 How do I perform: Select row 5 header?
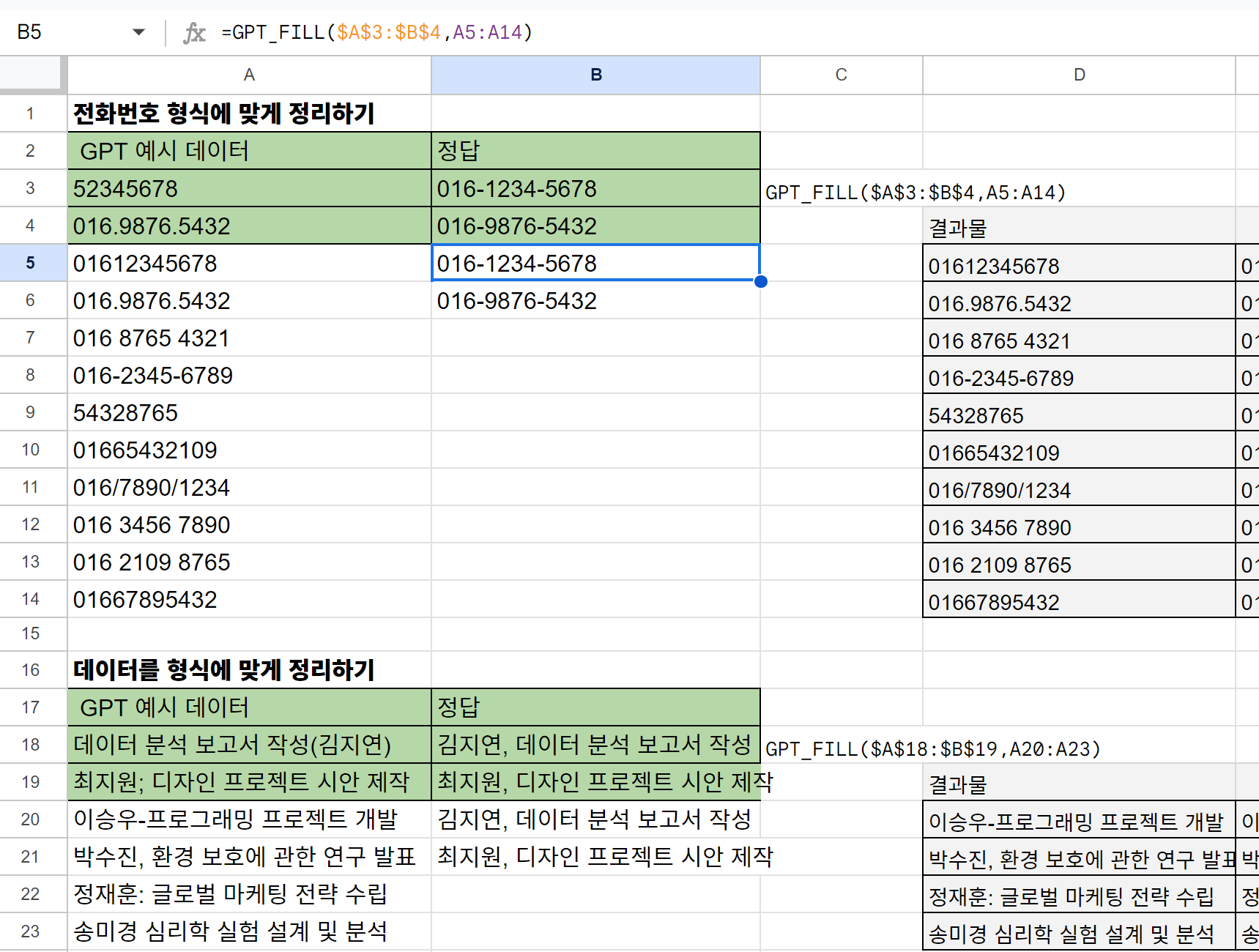(31, 263)
